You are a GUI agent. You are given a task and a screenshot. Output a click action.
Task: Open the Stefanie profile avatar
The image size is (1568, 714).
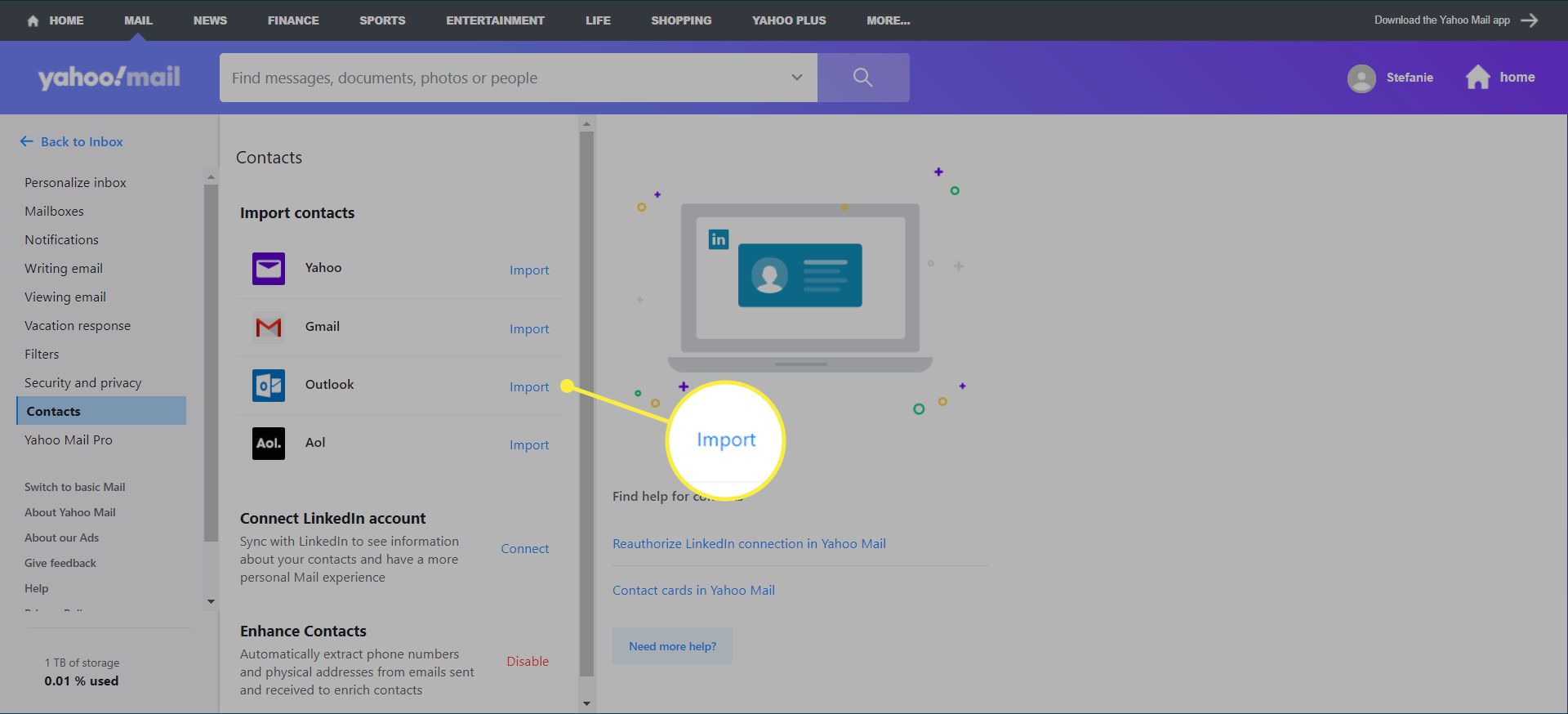1361,78
